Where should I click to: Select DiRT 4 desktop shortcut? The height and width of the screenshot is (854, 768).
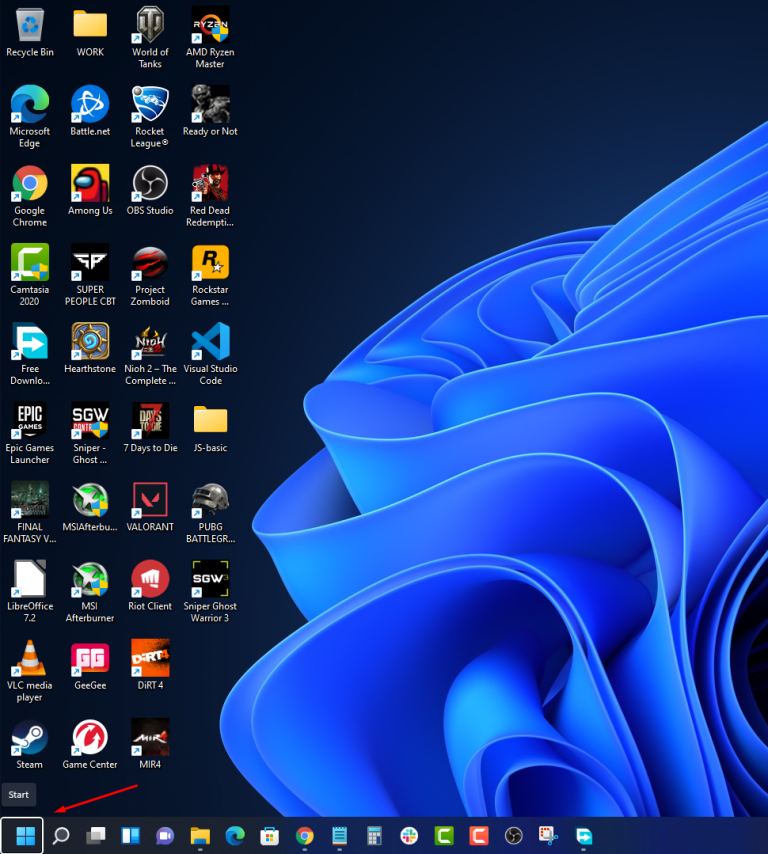pos(150,664)
